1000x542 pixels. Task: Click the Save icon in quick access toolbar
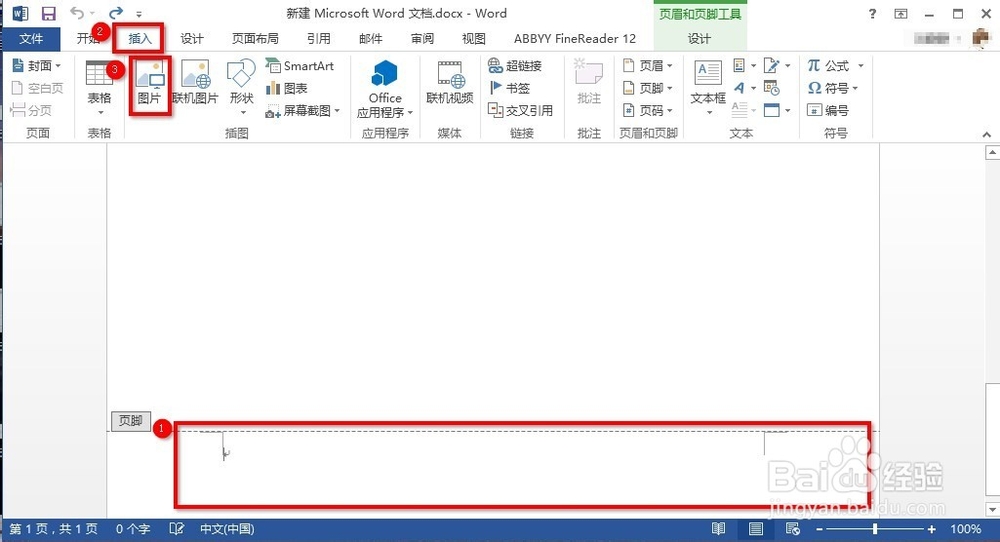pos(48,13)
